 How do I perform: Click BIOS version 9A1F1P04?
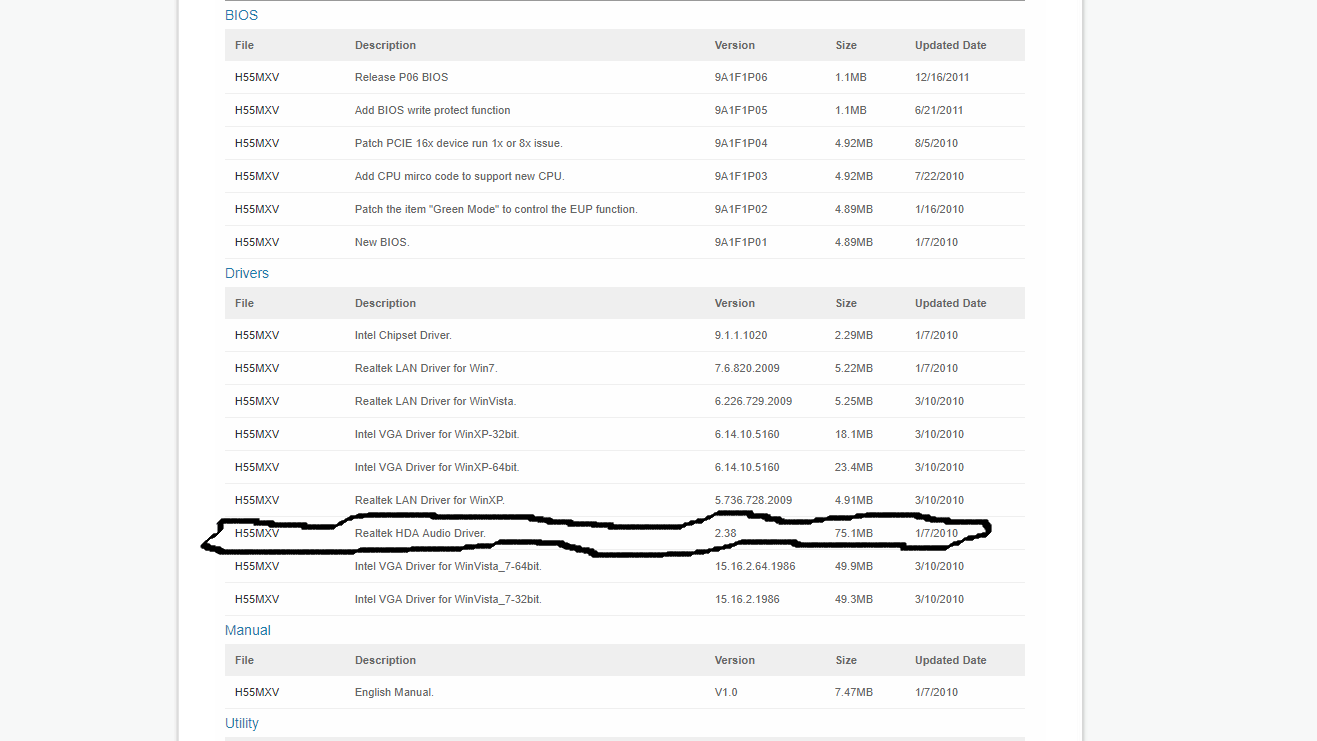click(741, 143)
